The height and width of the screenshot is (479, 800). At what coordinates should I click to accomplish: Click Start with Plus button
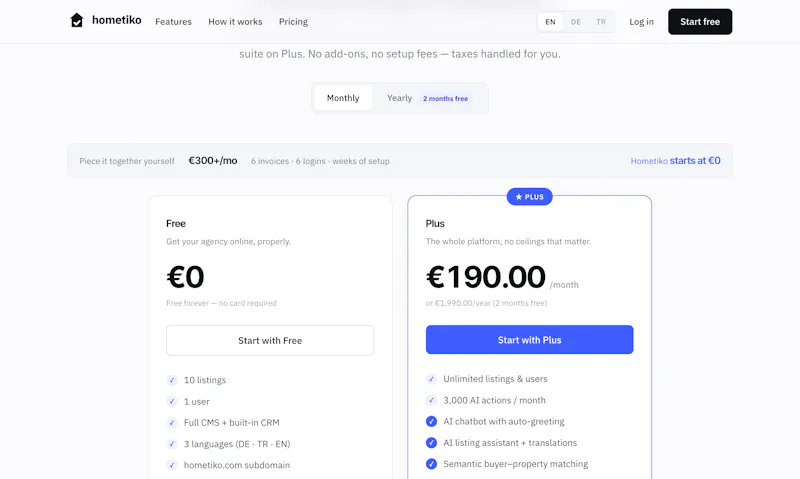tap(530, 340)
